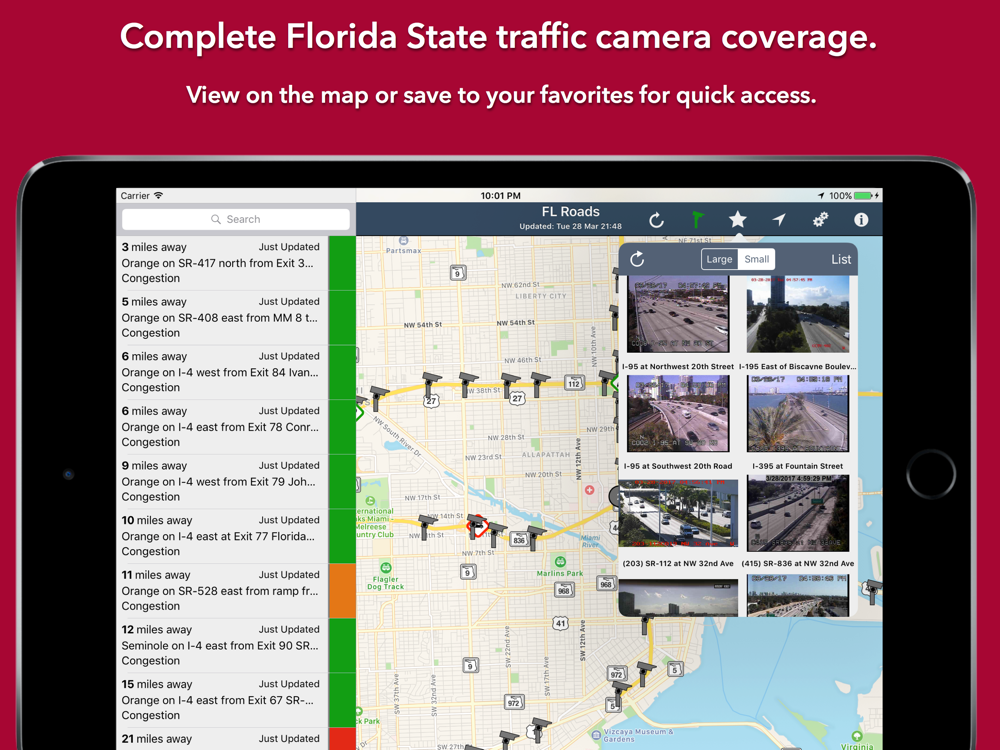This screenshot has height=750, width=1000.
Task: Tap the camera marker beside the 836 shield
Action: coord(535,537)
